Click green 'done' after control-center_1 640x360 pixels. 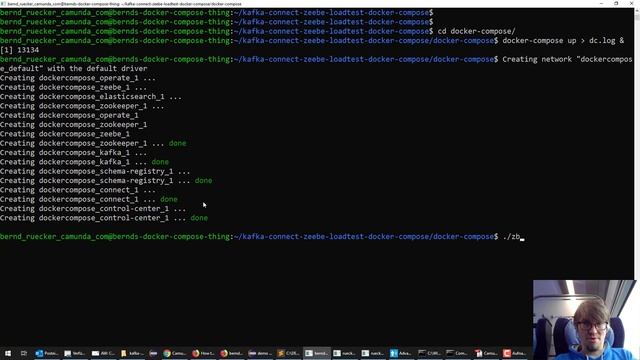click(199, 218)
